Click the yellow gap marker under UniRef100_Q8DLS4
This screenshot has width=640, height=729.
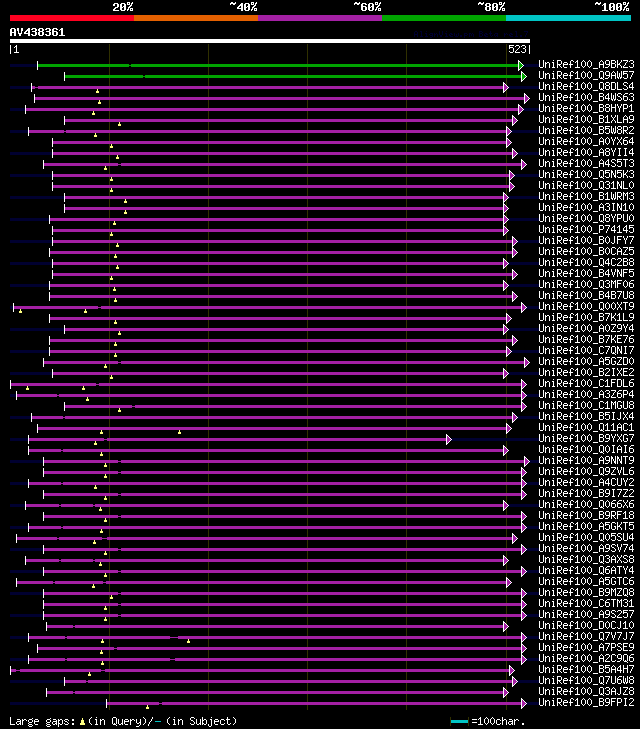pyautogui.click(x=98, y=91)
